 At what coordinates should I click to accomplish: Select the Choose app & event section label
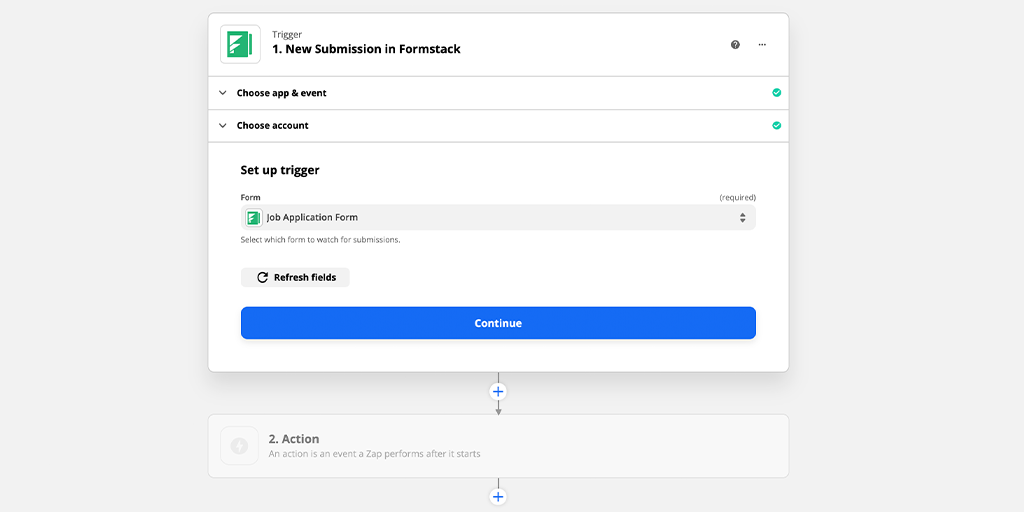[282, 93]
